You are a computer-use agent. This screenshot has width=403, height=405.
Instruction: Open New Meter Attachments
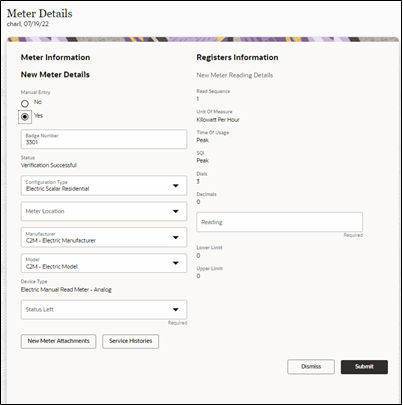58,341
